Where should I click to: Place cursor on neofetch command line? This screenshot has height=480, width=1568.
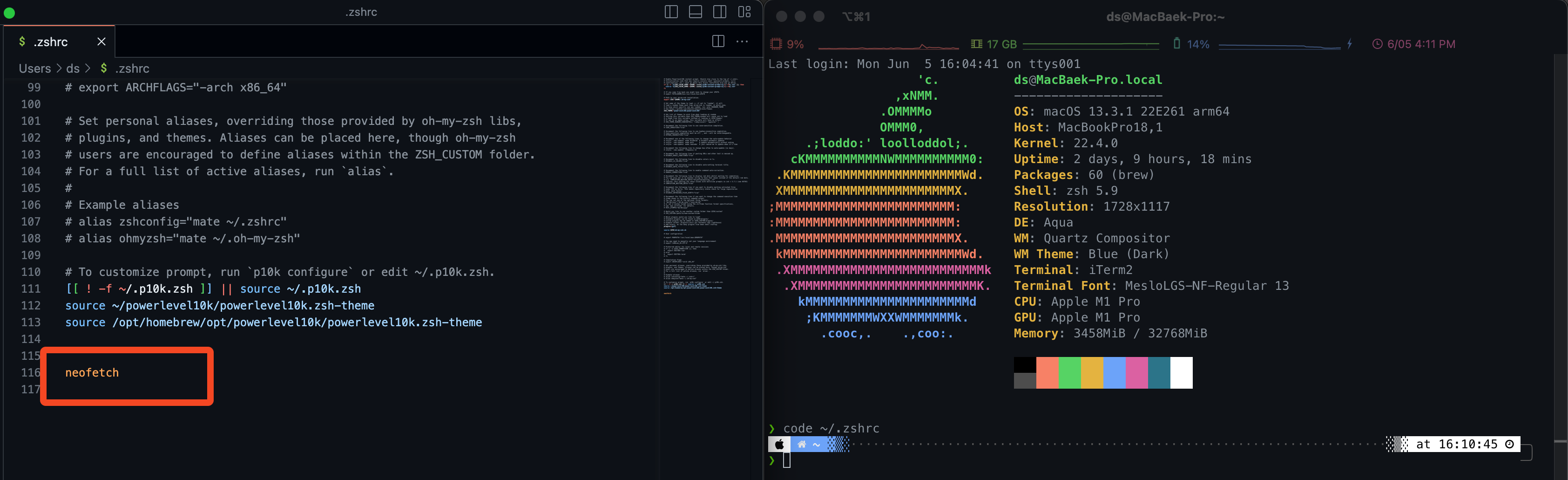coord(92,373)
